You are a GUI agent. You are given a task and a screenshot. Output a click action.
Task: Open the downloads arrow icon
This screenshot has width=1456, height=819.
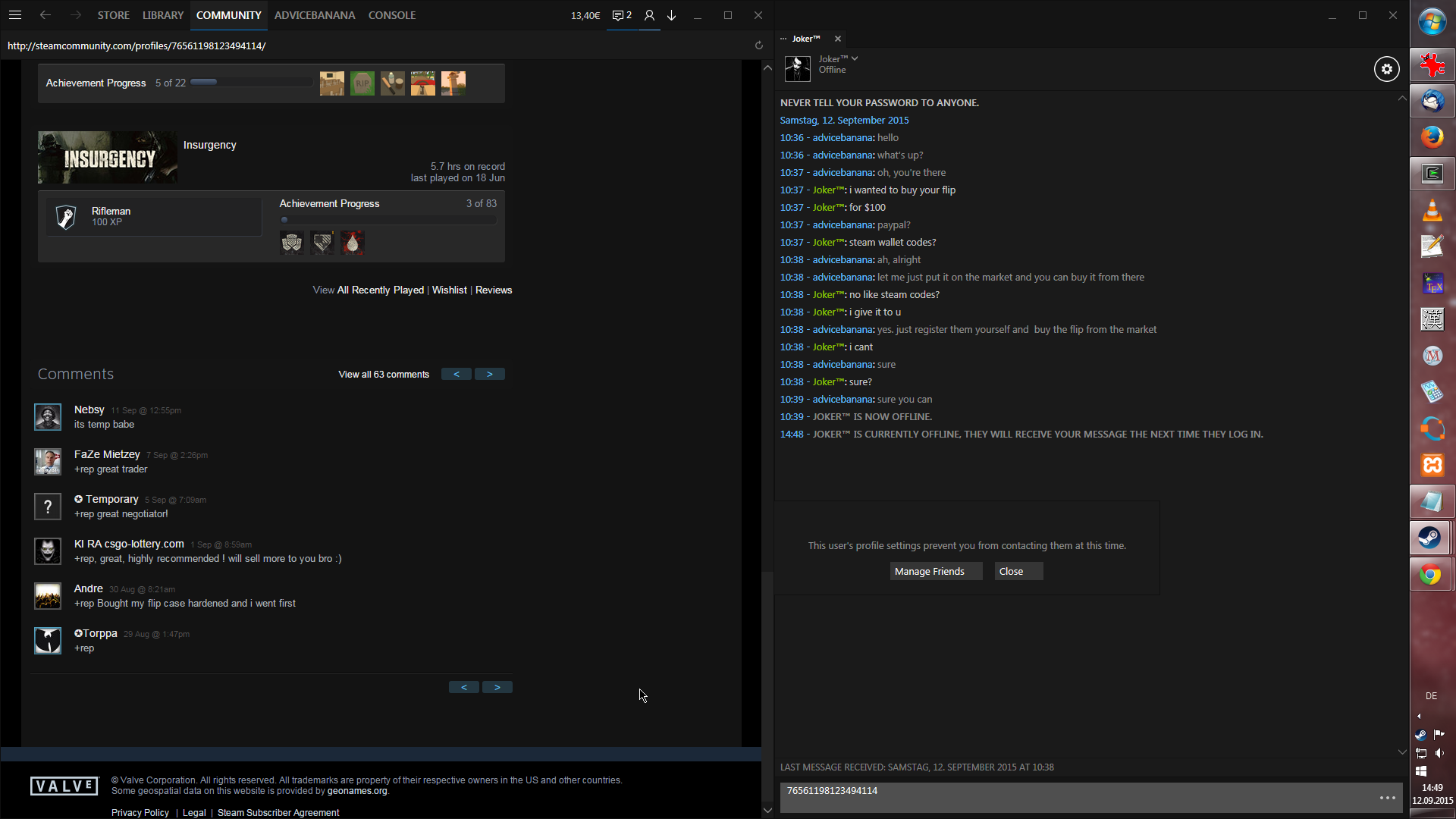(x=672, y=15)
